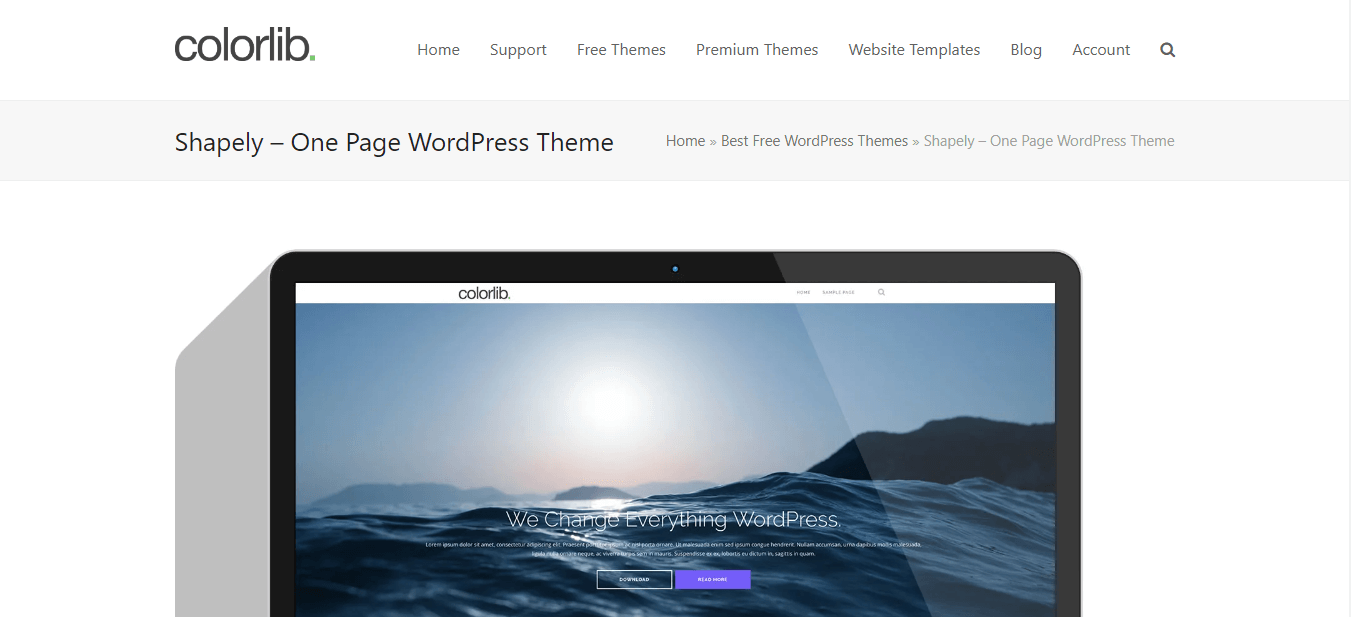The height and width of the screenshot is (617, 1351).
Task: Click HOME in the demo's navigation bar
Action: click(x=803, y=292)
